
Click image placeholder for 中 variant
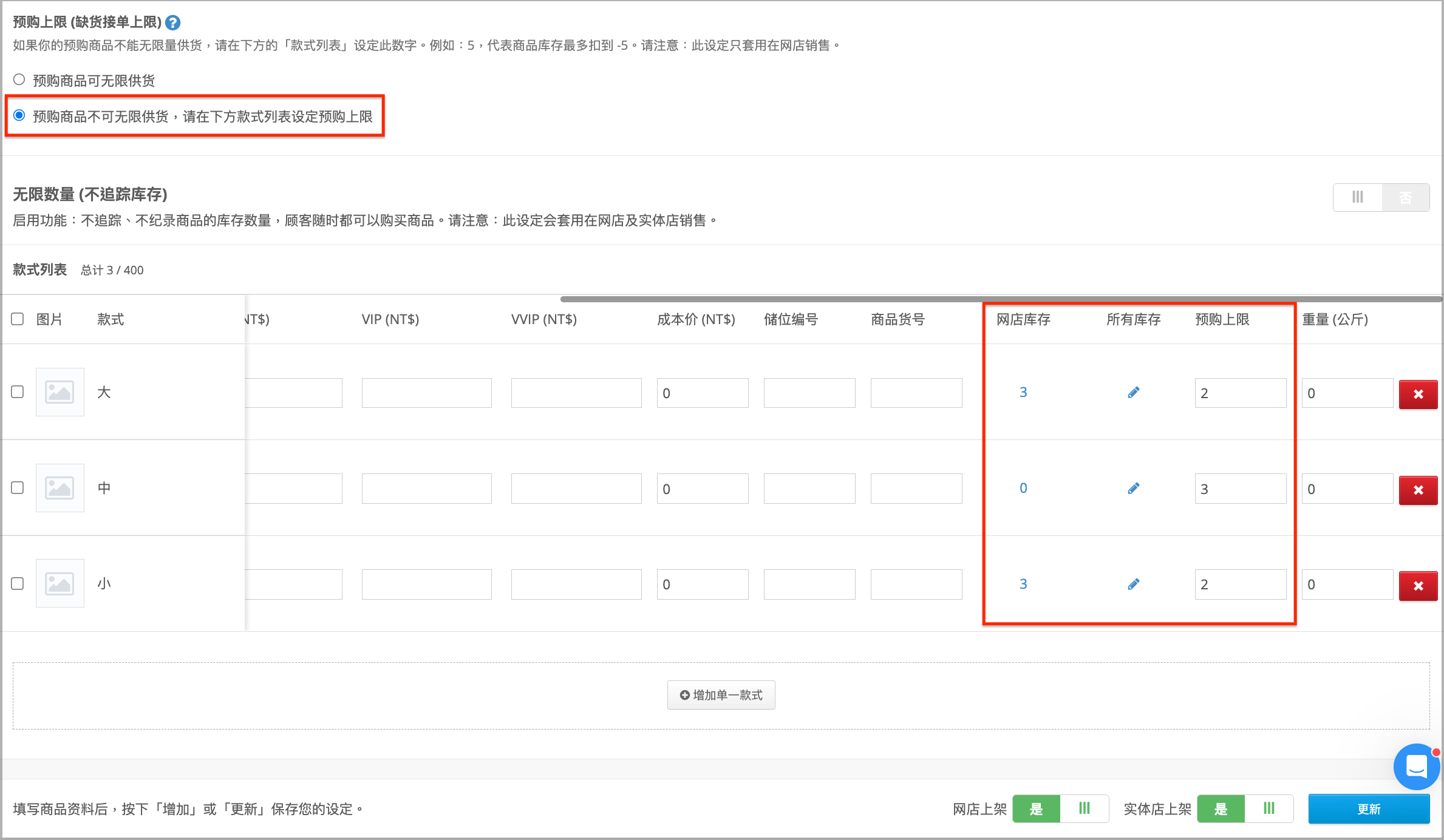coord(60,488)
